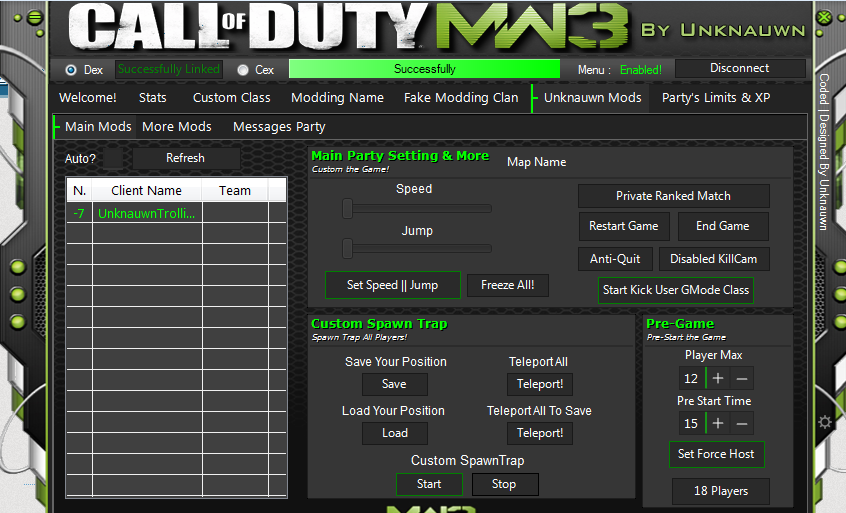Click the Successfully Linked status field
846x513 pixels.
pos(169,69)
